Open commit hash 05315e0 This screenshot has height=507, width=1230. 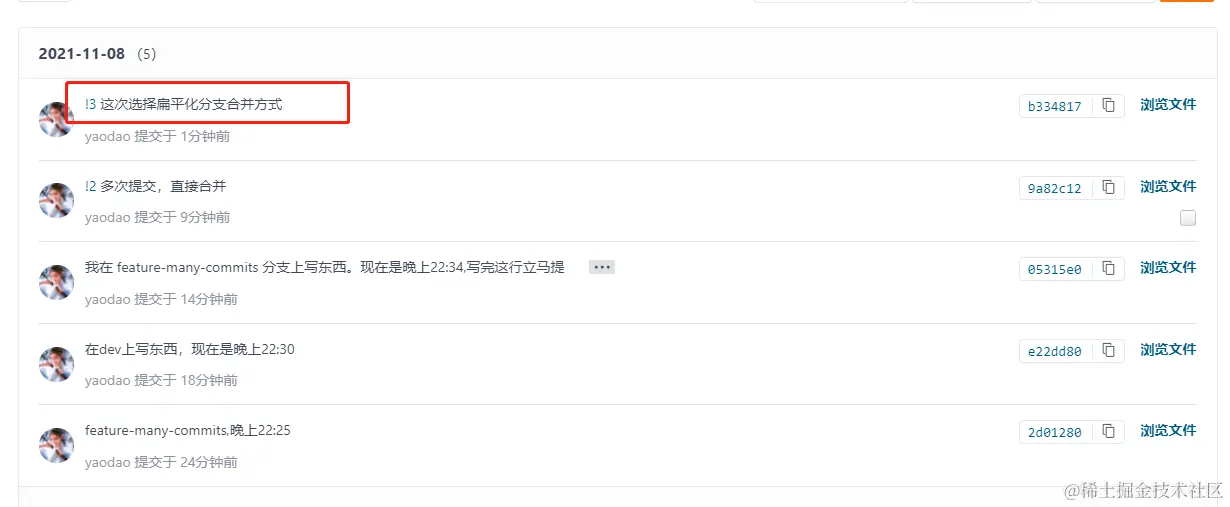(x=1055, y=269)
